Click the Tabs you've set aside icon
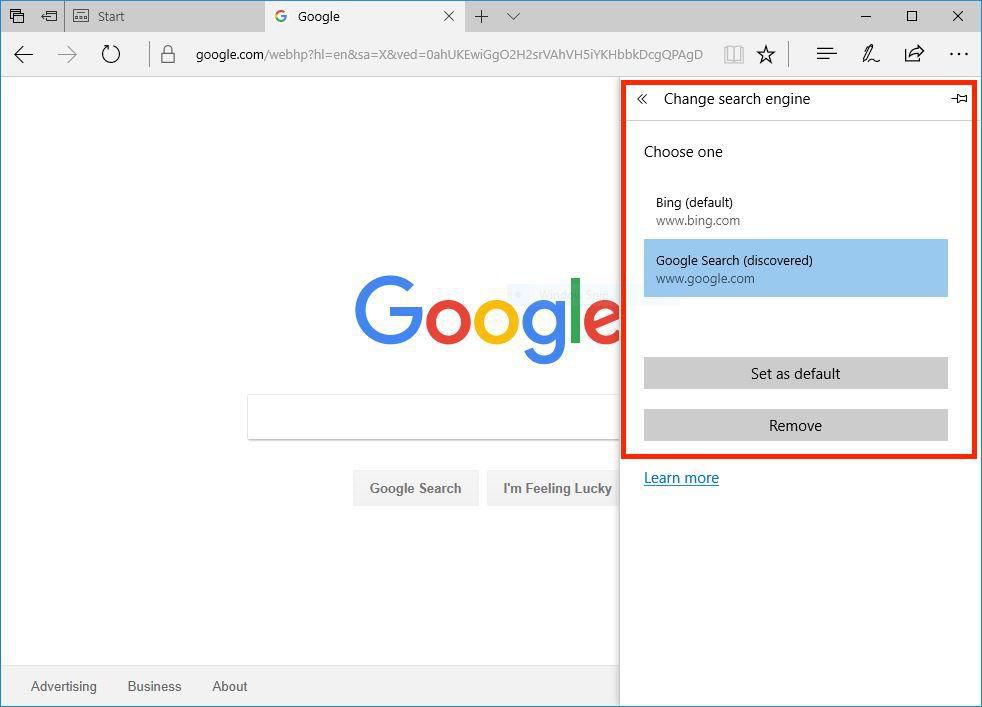This screenshot has height=707, width=982. (x=17, y=16)
